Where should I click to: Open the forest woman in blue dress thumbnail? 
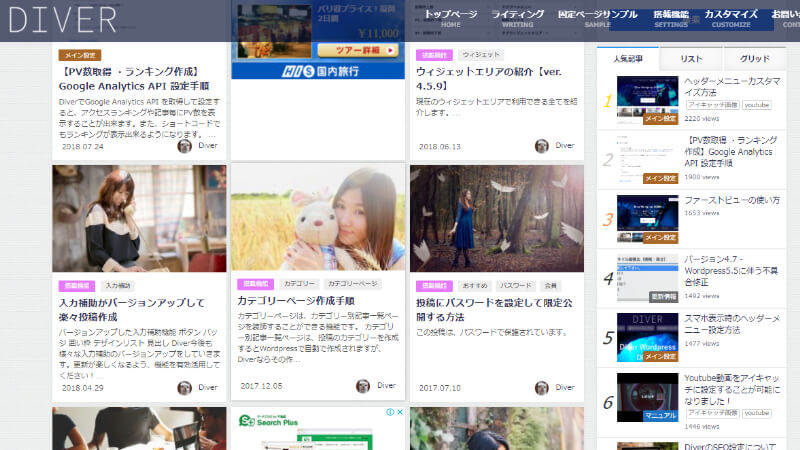[x=497, y=218]
